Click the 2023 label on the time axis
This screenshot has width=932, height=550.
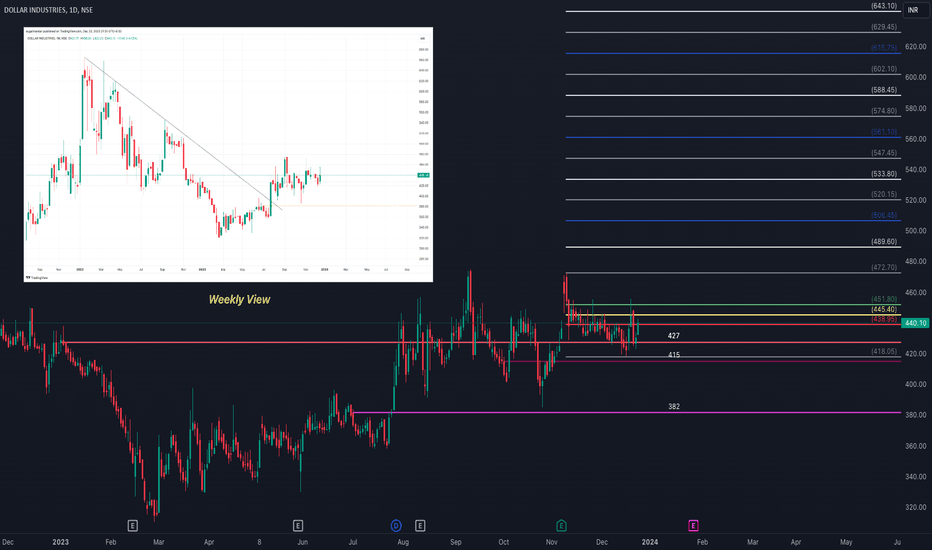pyautogui.click(x=60, y=542)
